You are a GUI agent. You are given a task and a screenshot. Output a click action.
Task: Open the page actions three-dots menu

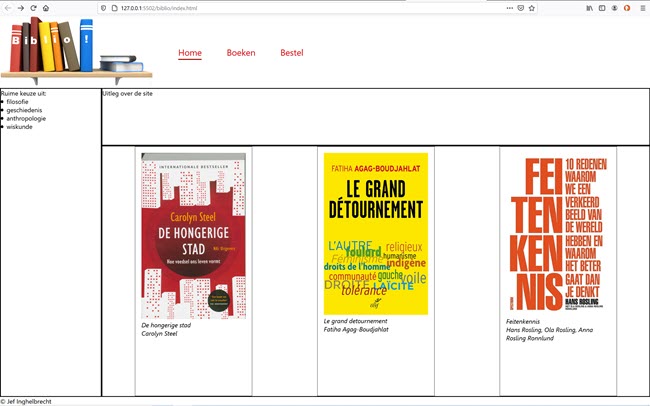pyautogui.click(x=509, y=8)
